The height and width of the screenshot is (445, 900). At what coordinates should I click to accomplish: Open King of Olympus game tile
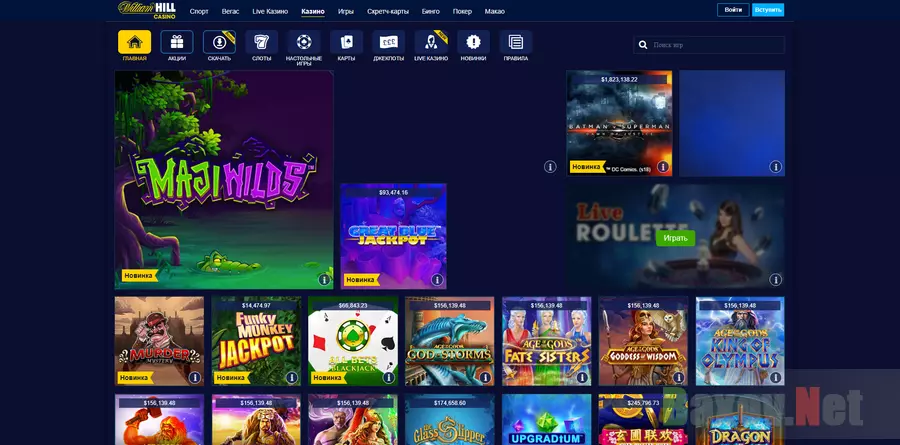tap(740, 341)
